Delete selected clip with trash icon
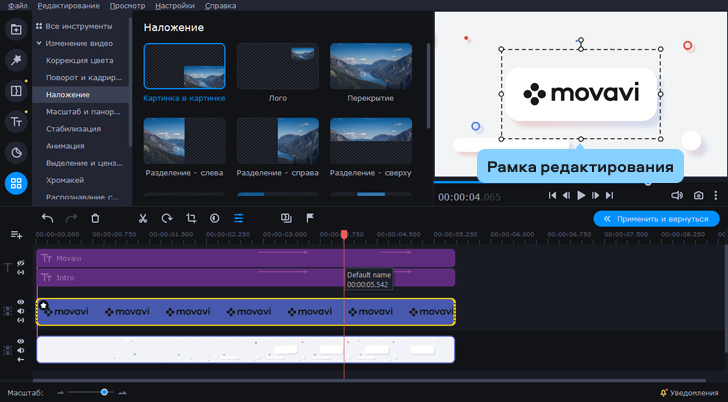 click(x=95, y=218)
